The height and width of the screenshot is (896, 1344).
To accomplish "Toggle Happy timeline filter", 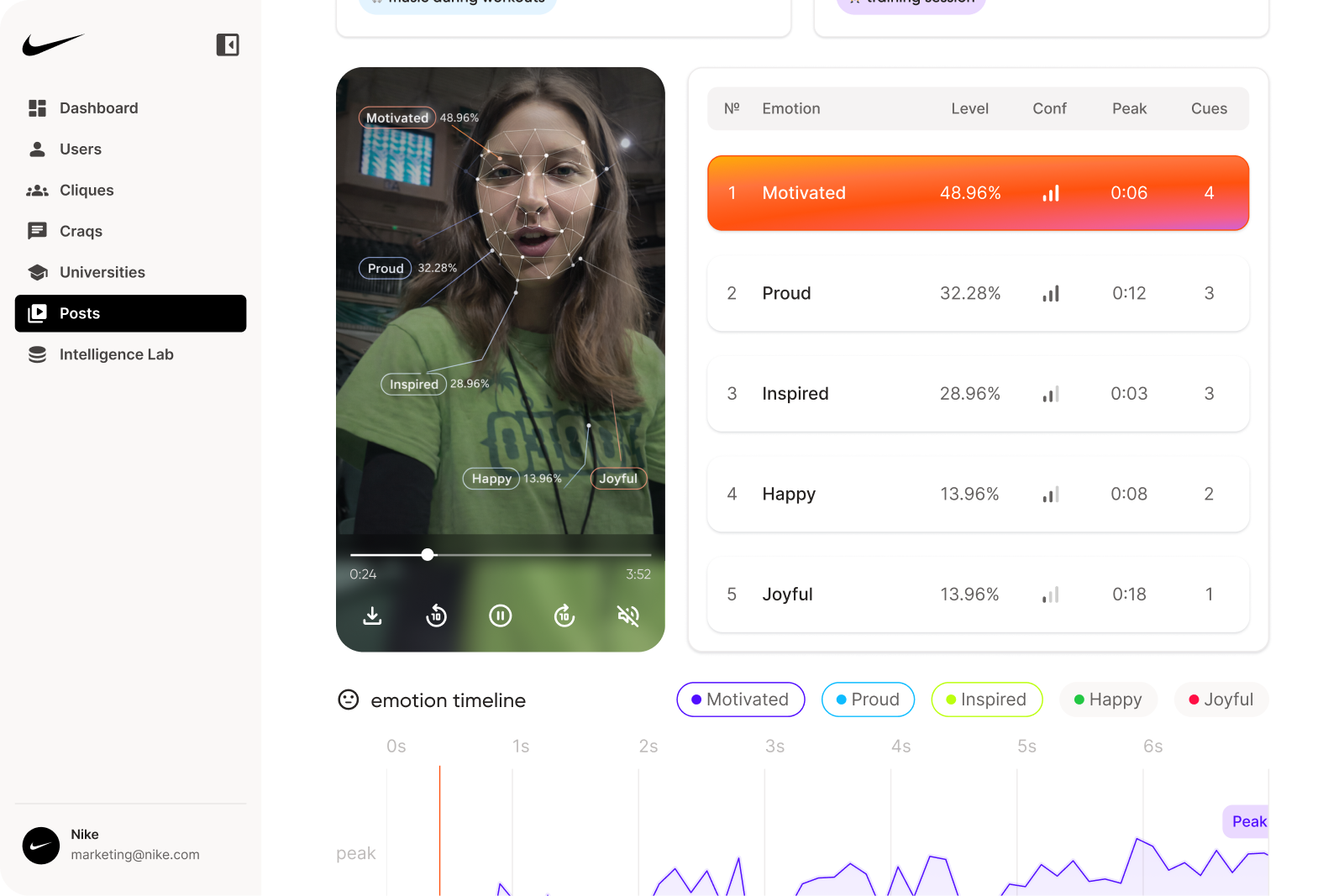I will tap(1108, 700).
